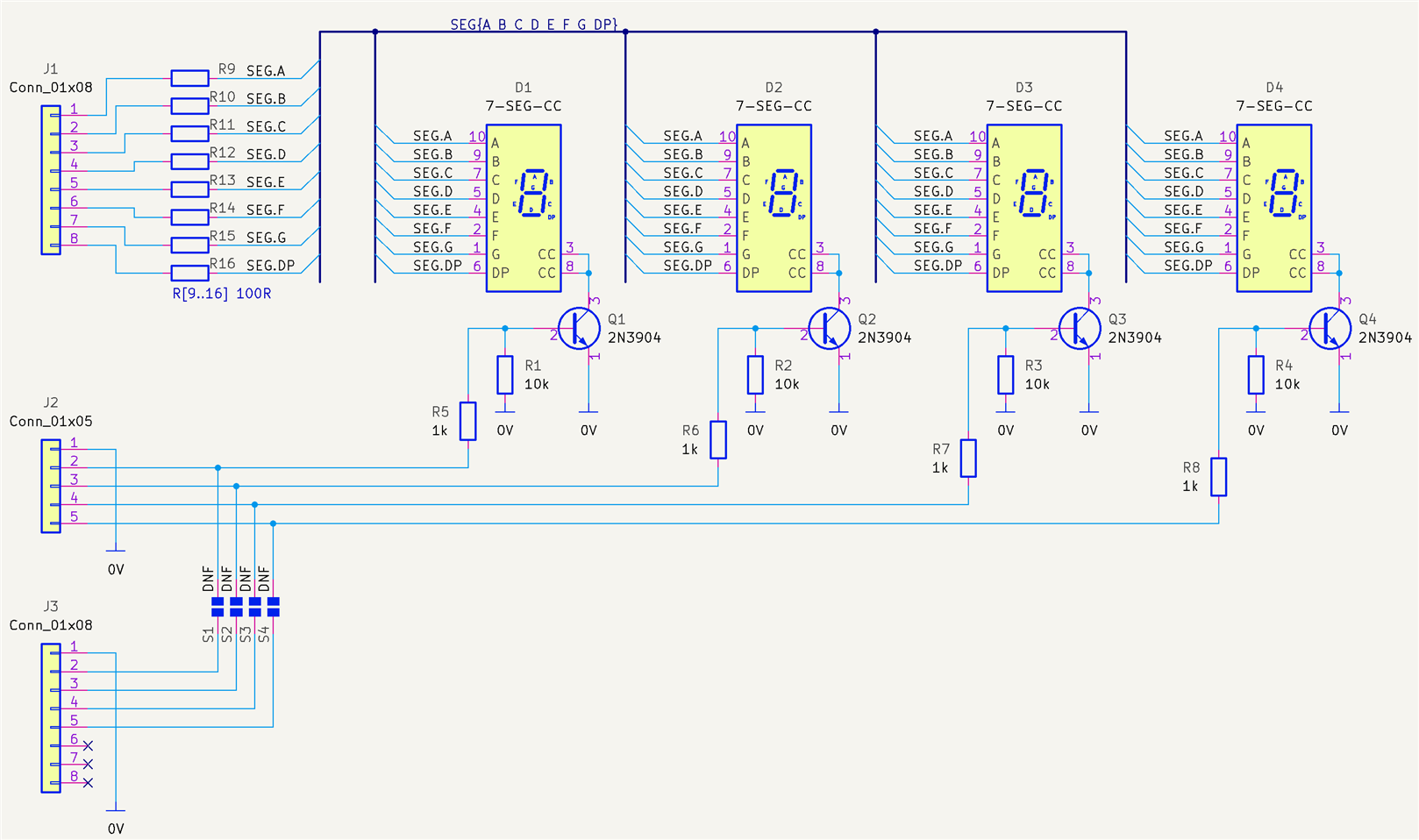Click the D4 reference designator text

click(x=1274, y=88)
